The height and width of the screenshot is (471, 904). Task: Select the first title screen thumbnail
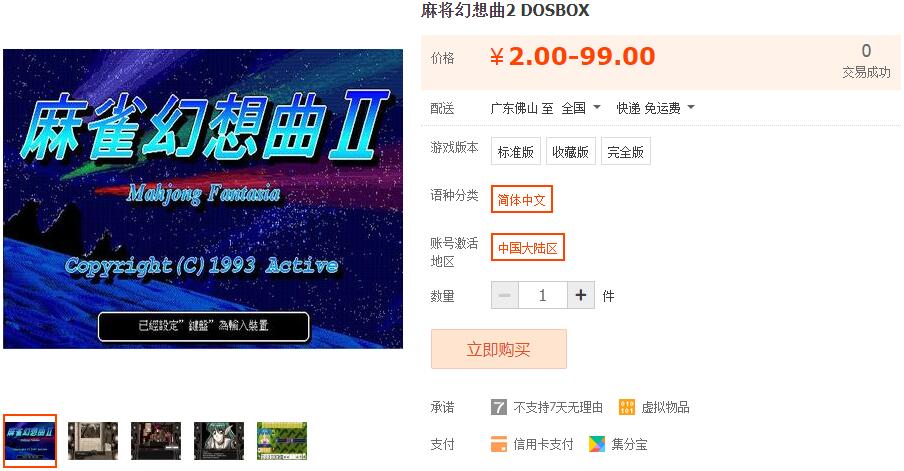click(30, 440)
